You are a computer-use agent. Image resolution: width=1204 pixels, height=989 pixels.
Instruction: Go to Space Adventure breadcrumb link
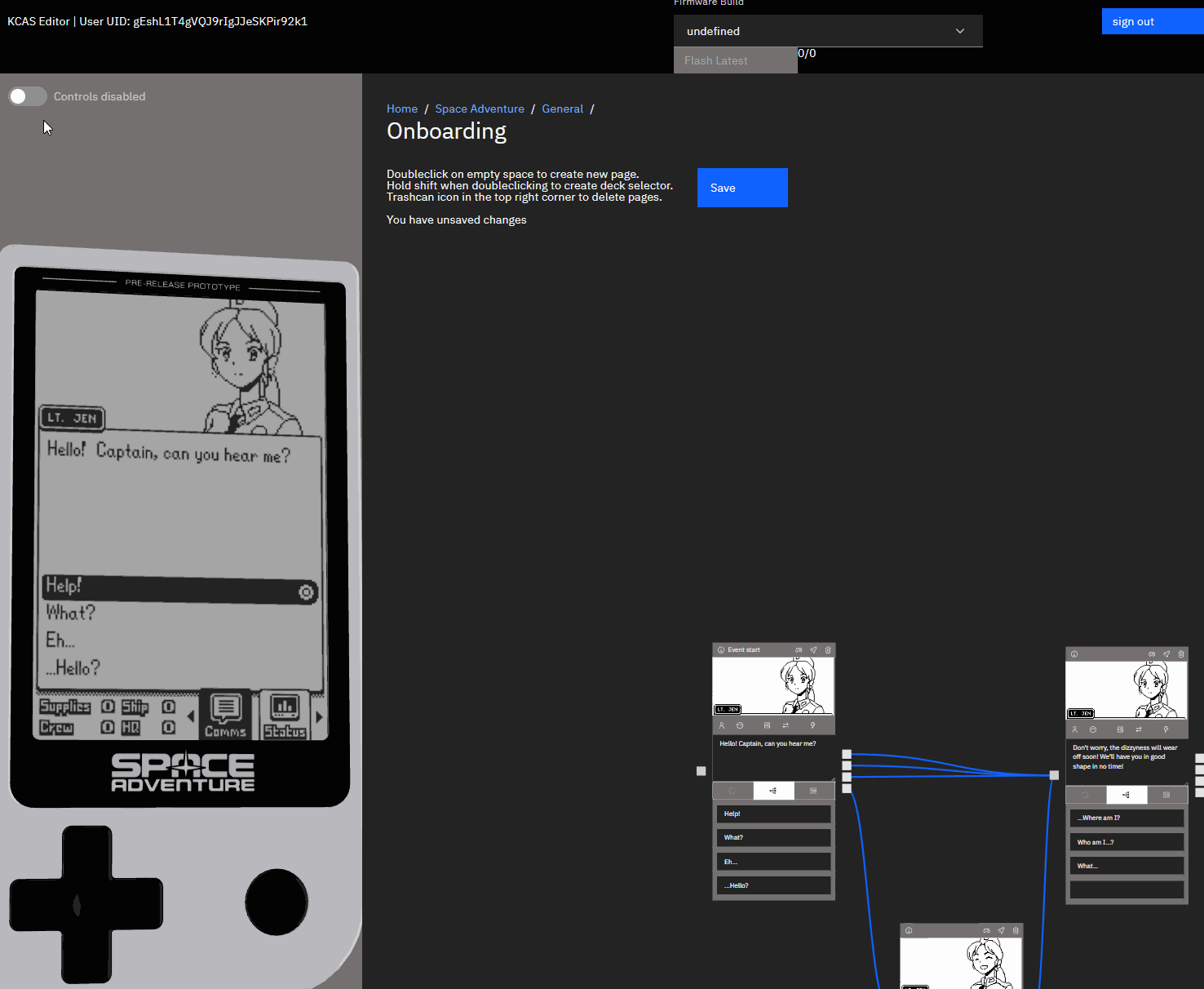click(x=480, y=109)
